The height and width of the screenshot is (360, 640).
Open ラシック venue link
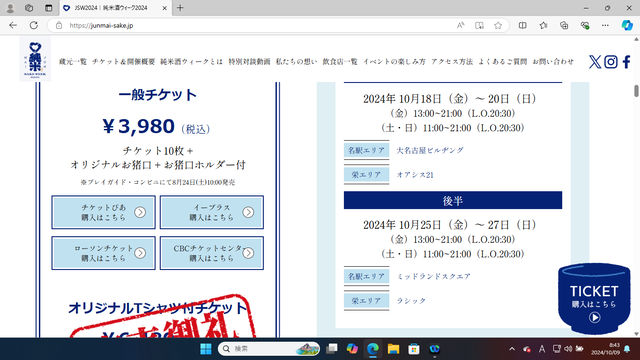[x=411, y=301]
